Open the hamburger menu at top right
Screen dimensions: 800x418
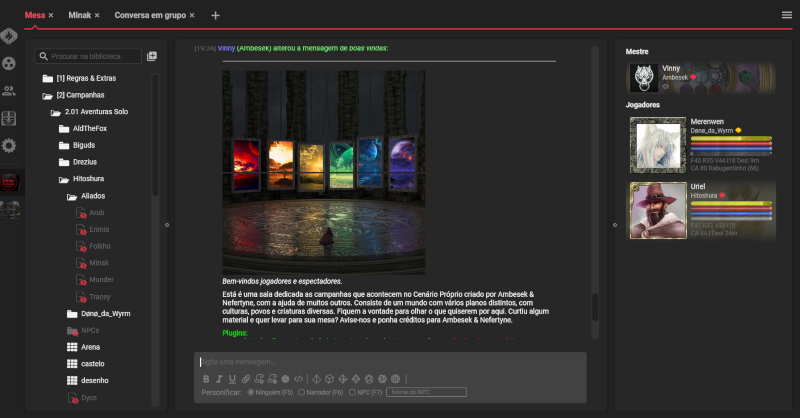coord(787,15)
